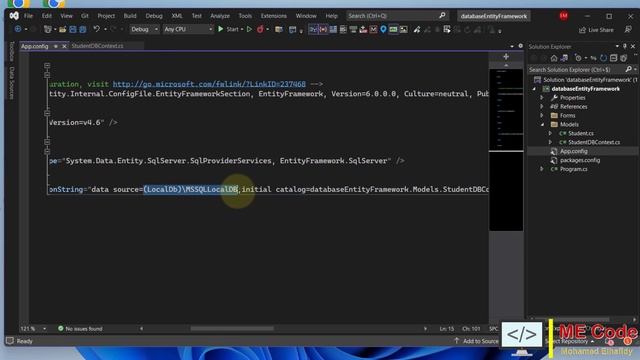Click the Open File folder icon
Viewport: 640px width, 360px height.
62,29
